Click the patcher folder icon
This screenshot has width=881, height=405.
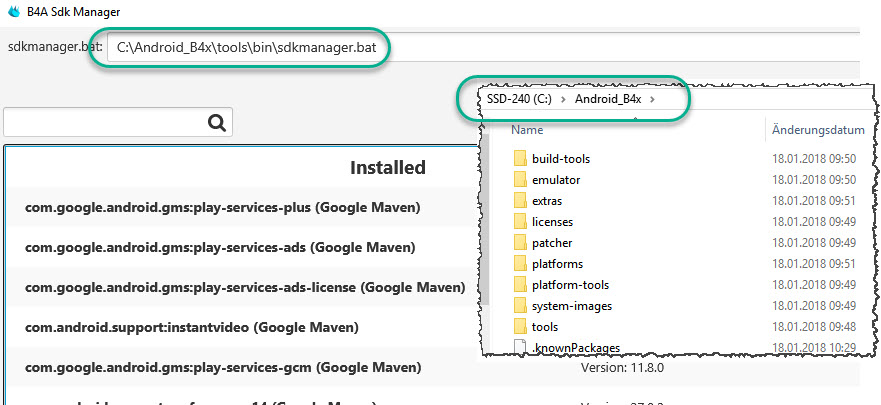point(520,243)
